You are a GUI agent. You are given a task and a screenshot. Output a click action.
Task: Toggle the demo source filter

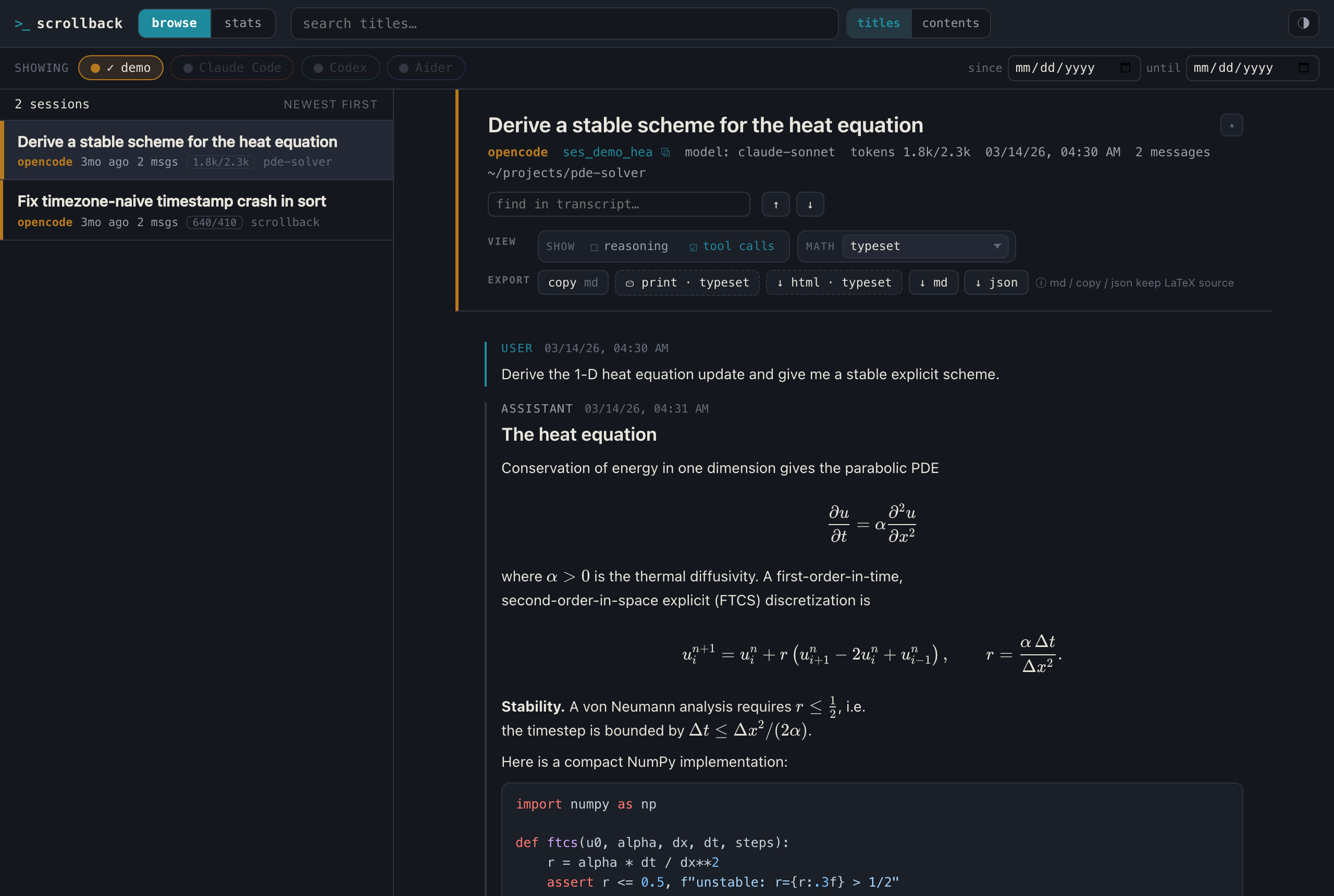pyautogui.click(x=120, y=68)
